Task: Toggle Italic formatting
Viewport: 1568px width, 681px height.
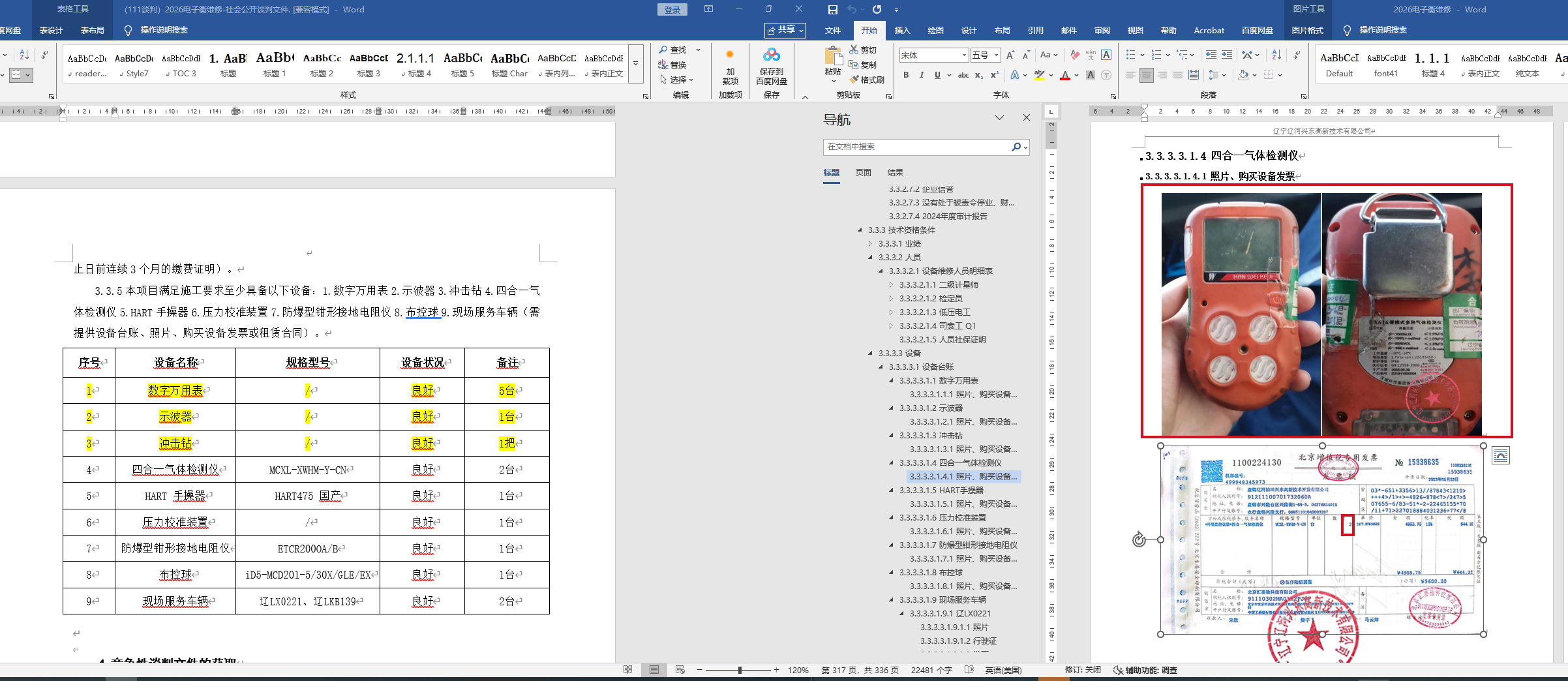Action: (922, 76)
